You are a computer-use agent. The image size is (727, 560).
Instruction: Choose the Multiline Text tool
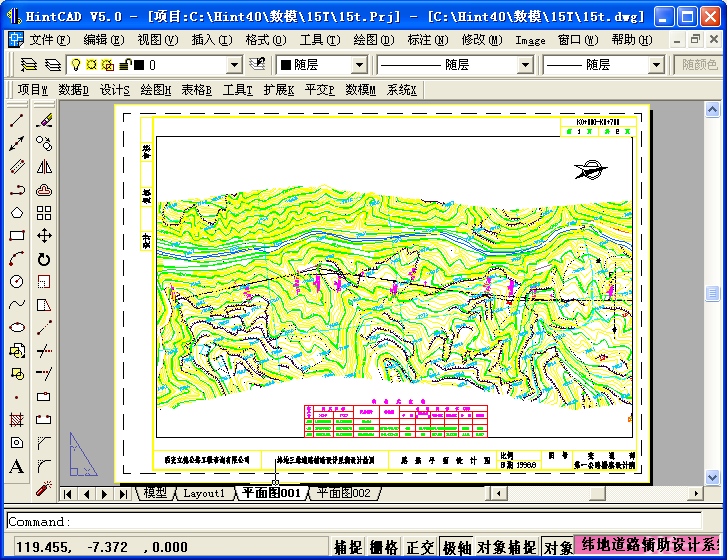click(x=17, y=466)
